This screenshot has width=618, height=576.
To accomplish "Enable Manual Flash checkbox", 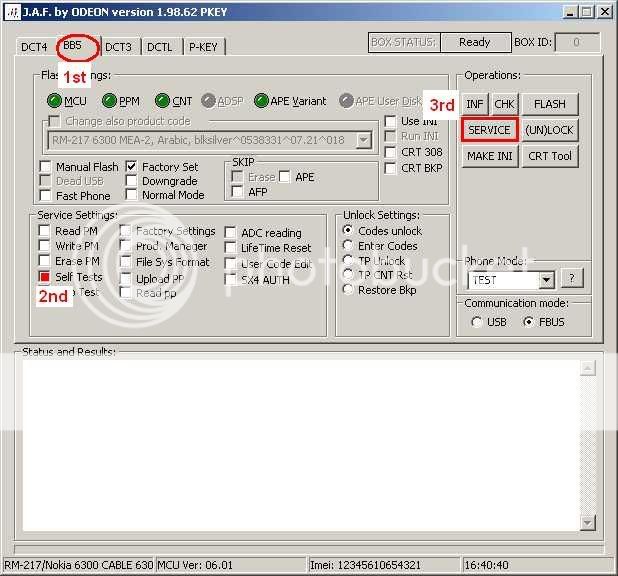I will click(46, 167).
